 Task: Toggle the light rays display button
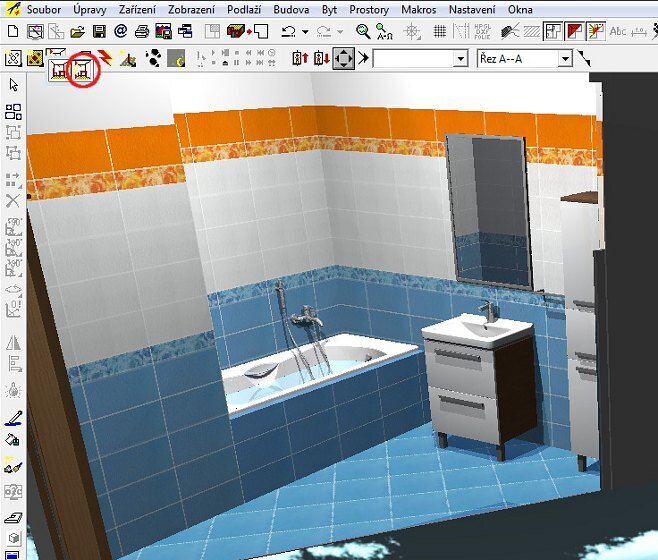point(596,31)
